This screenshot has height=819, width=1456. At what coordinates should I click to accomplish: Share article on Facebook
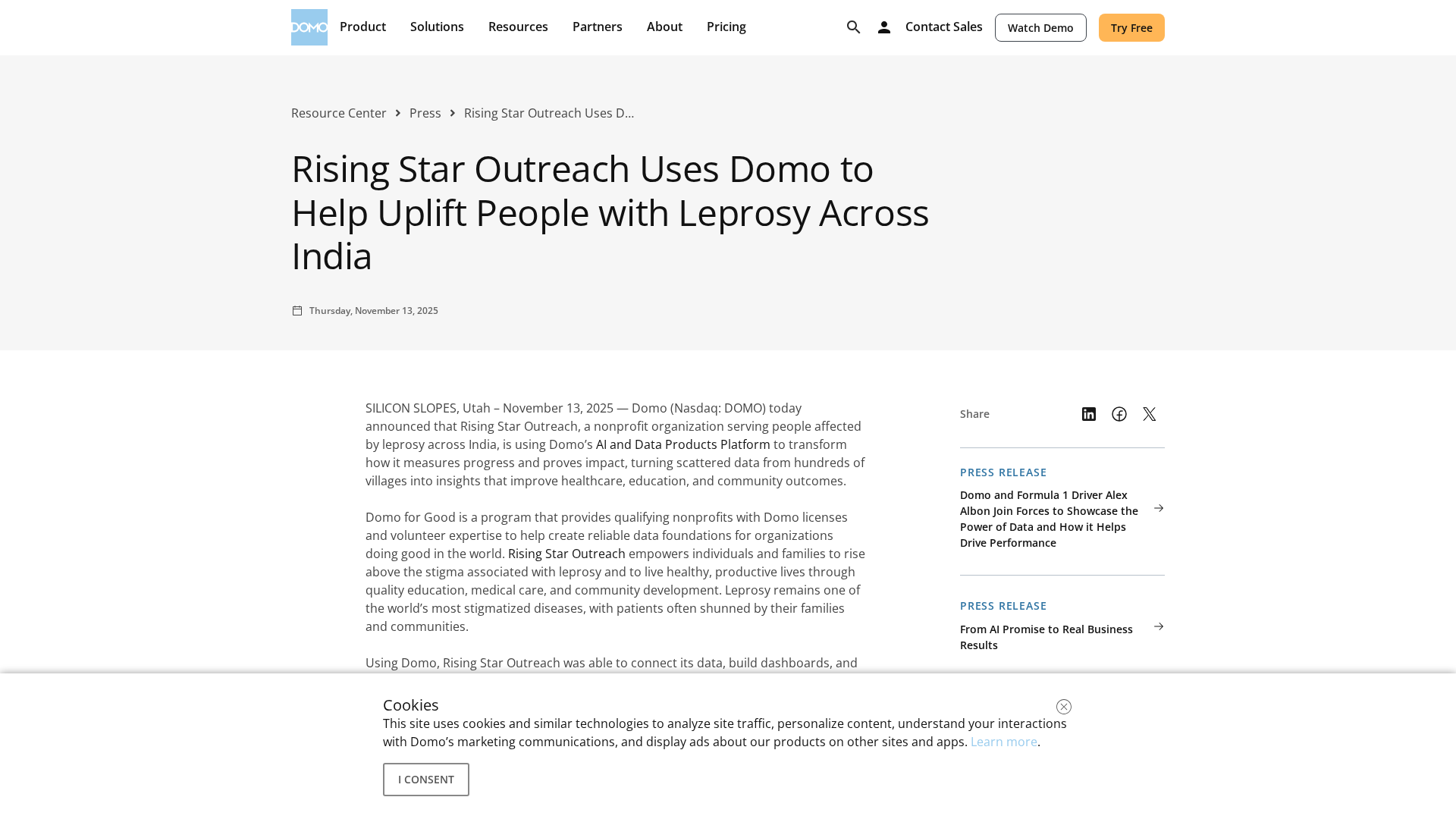click(x=1119, y=414)
